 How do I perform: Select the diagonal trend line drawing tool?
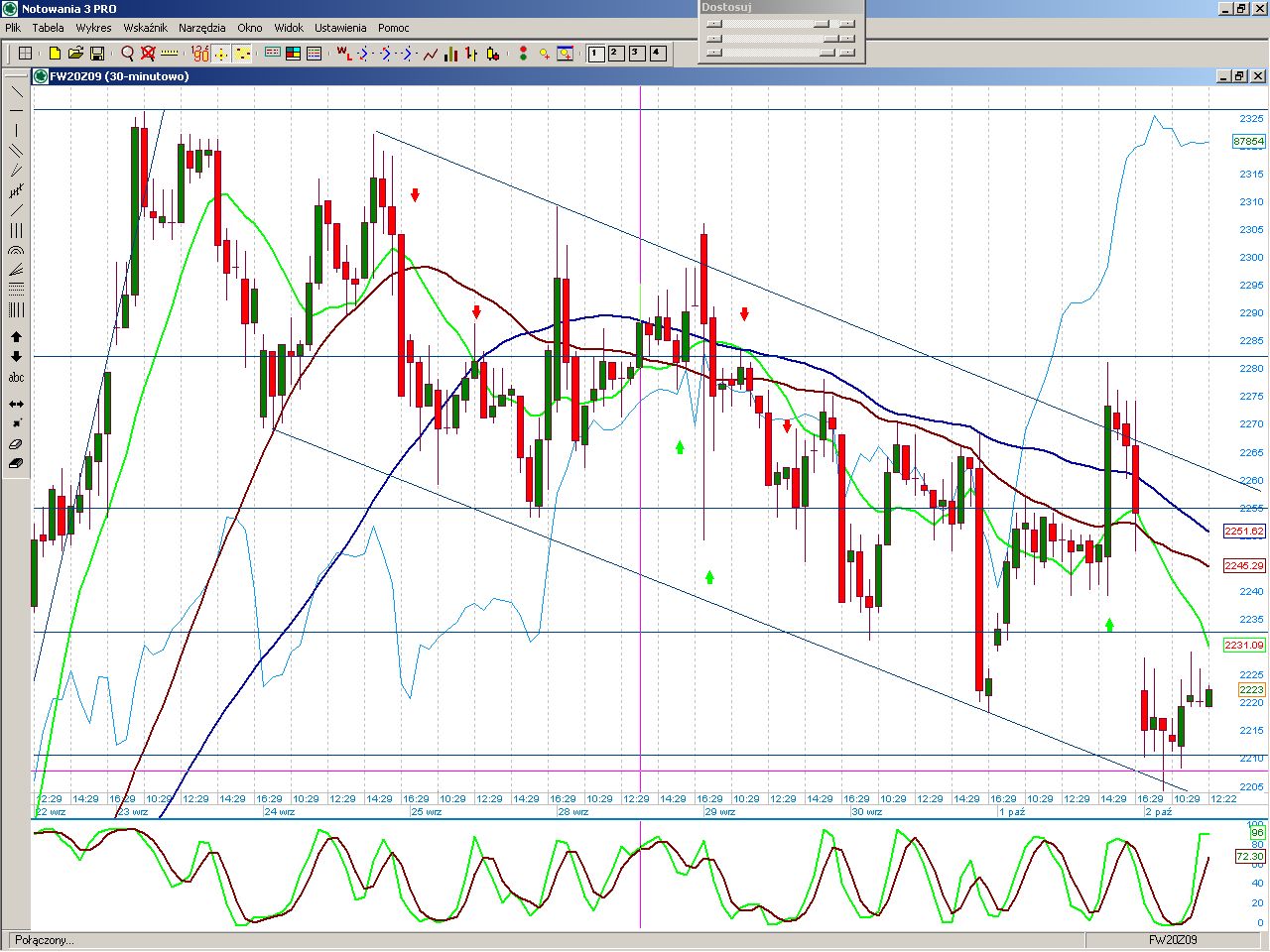point(16,91)
